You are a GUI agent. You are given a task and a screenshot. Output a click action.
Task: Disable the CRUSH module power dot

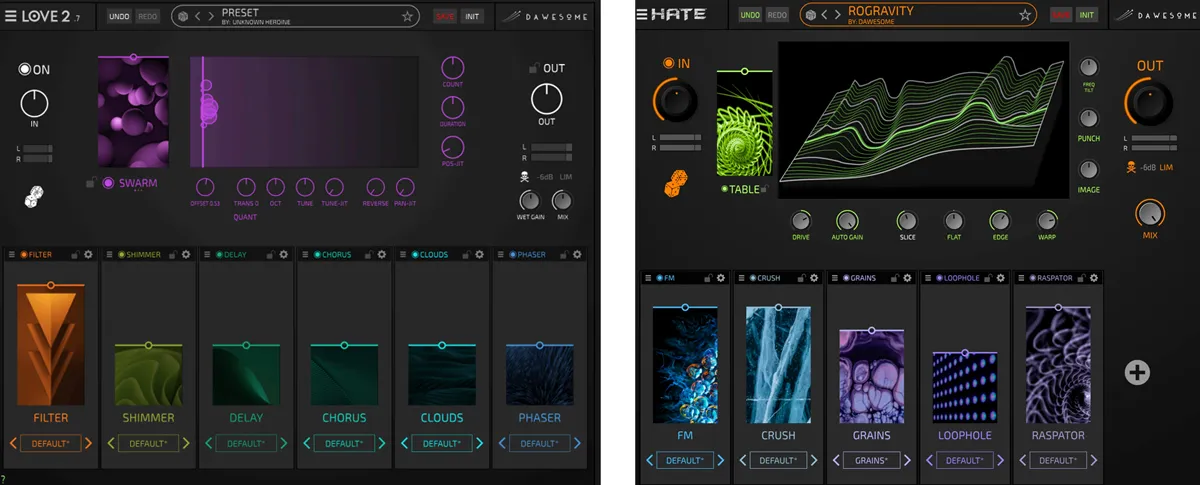753,277
